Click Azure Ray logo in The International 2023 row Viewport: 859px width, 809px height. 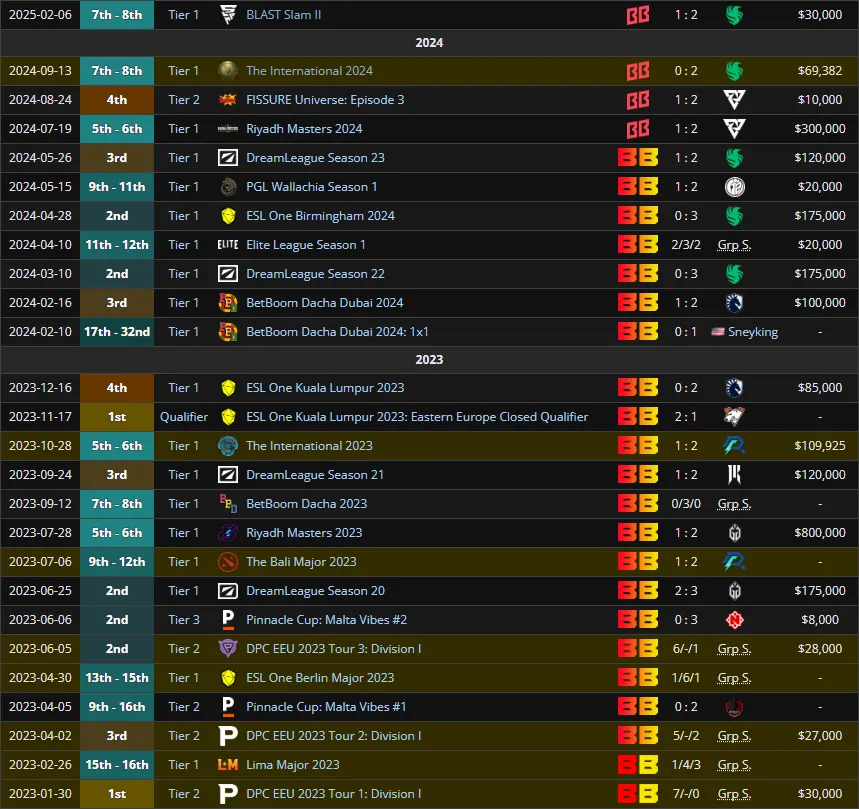point(734,446)
